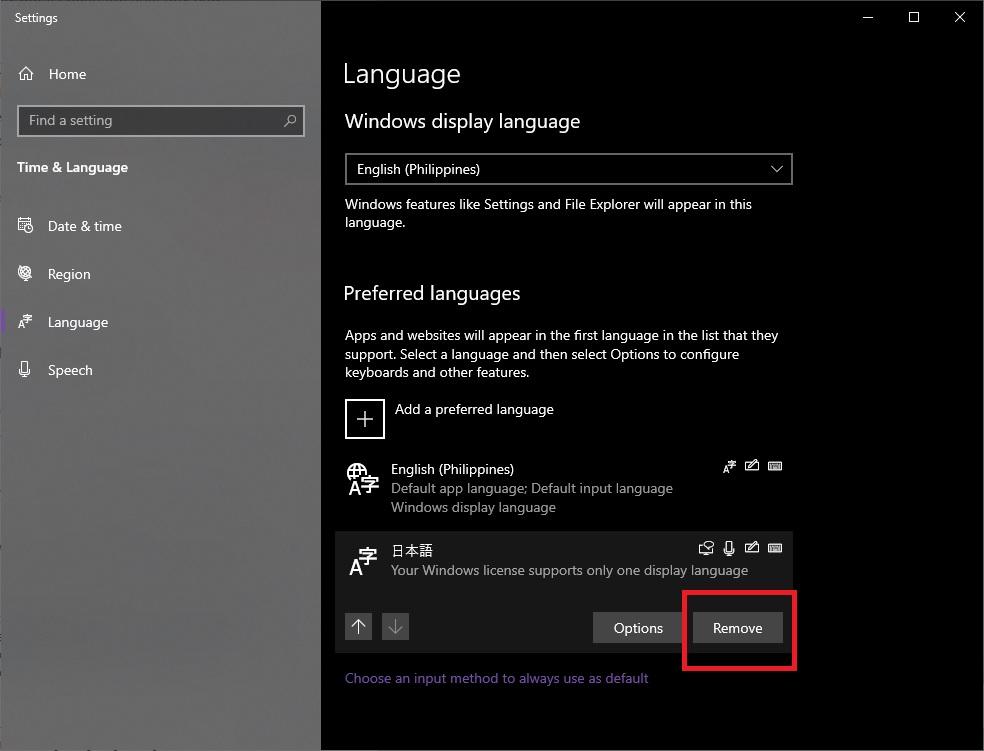This screenshot has height=751, width=984.
Task: Click the display language dropdown chevron
Action: click(776, 169)
